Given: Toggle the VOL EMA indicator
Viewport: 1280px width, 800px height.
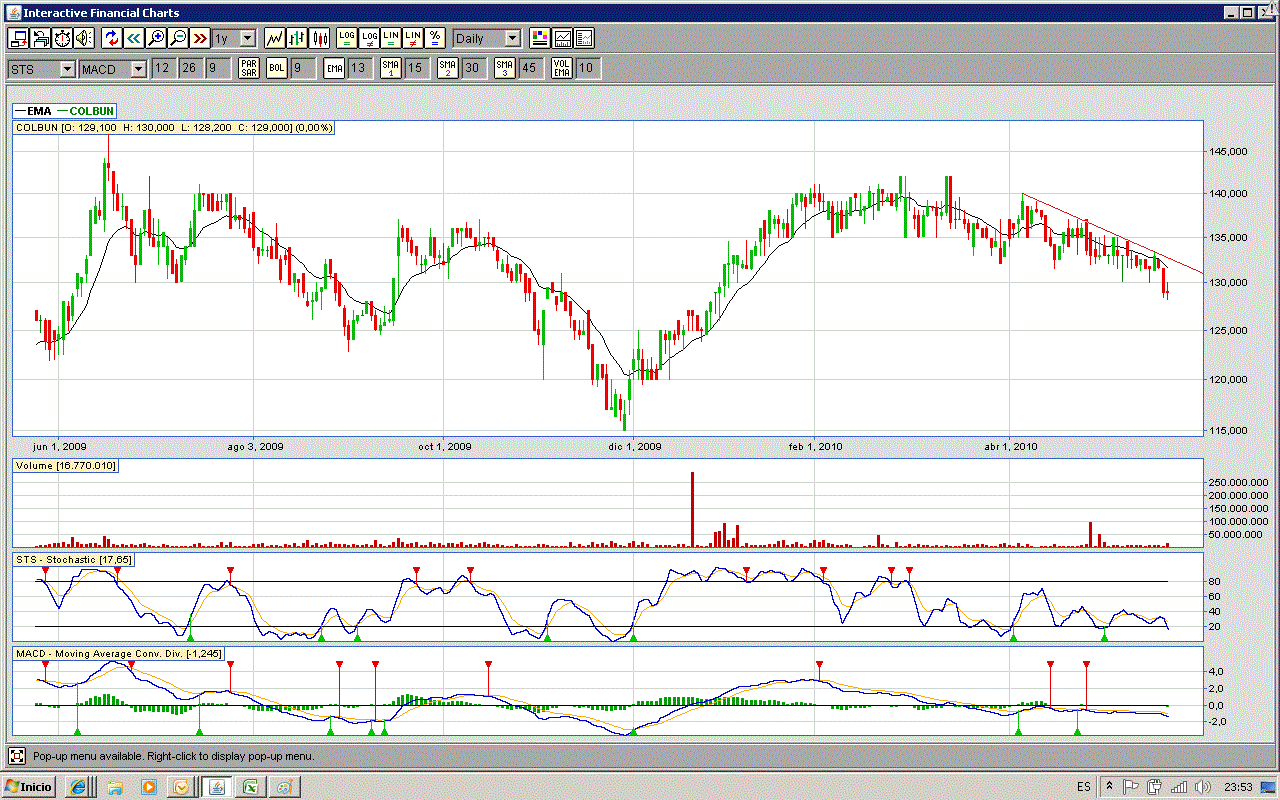Looking at the screenshot, I should tap(561, 68).
